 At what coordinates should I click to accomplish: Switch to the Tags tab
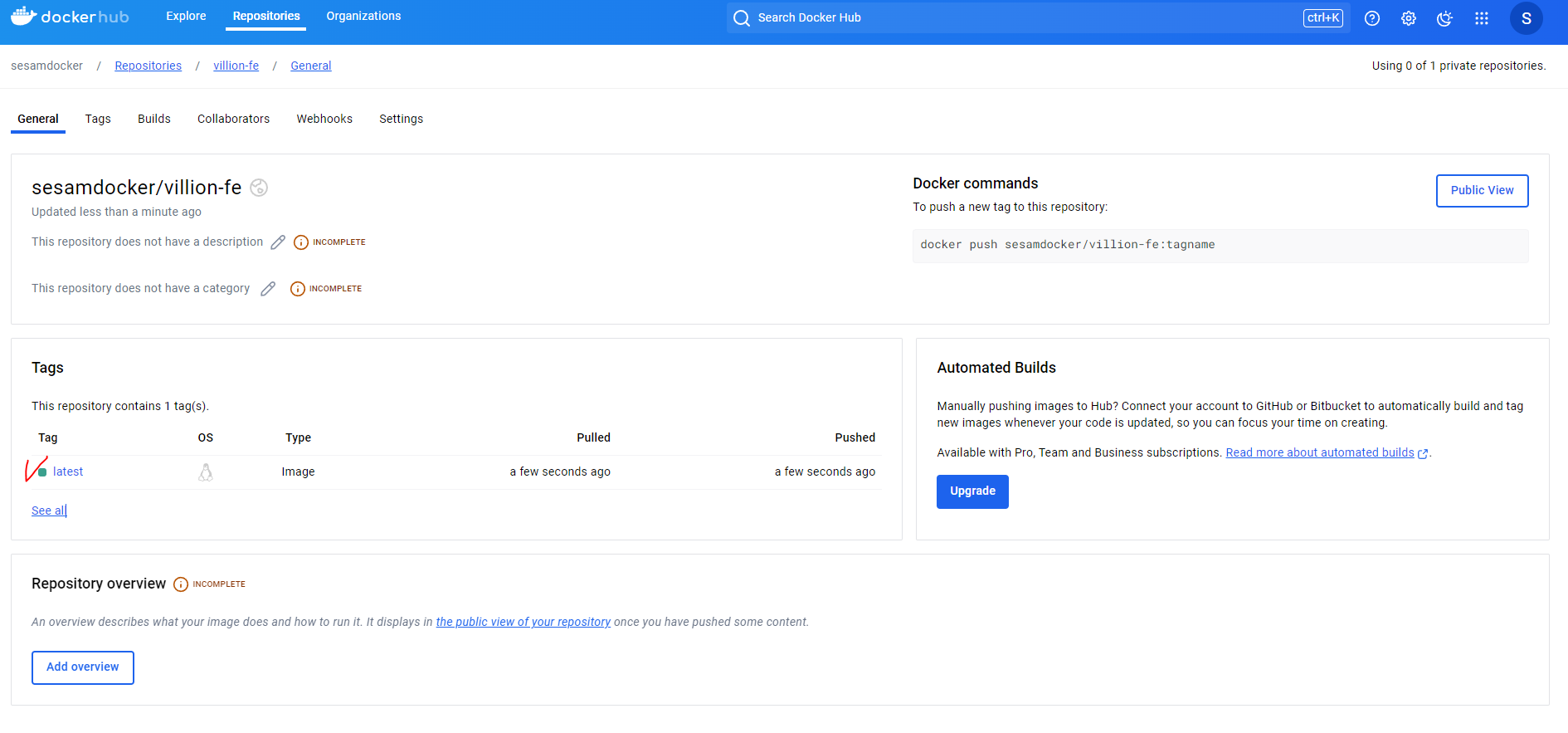pyautogui.click(x=98, y=119)
